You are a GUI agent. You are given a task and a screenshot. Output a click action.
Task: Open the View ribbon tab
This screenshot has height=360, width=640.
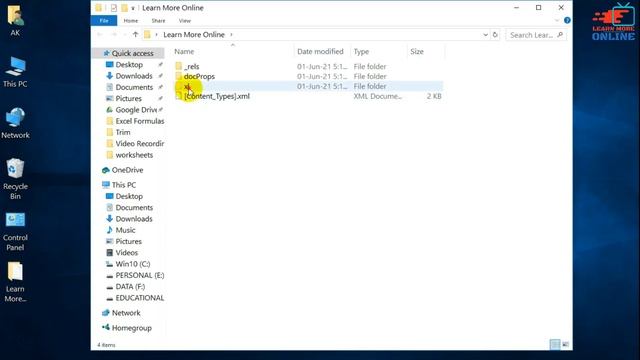184,20
